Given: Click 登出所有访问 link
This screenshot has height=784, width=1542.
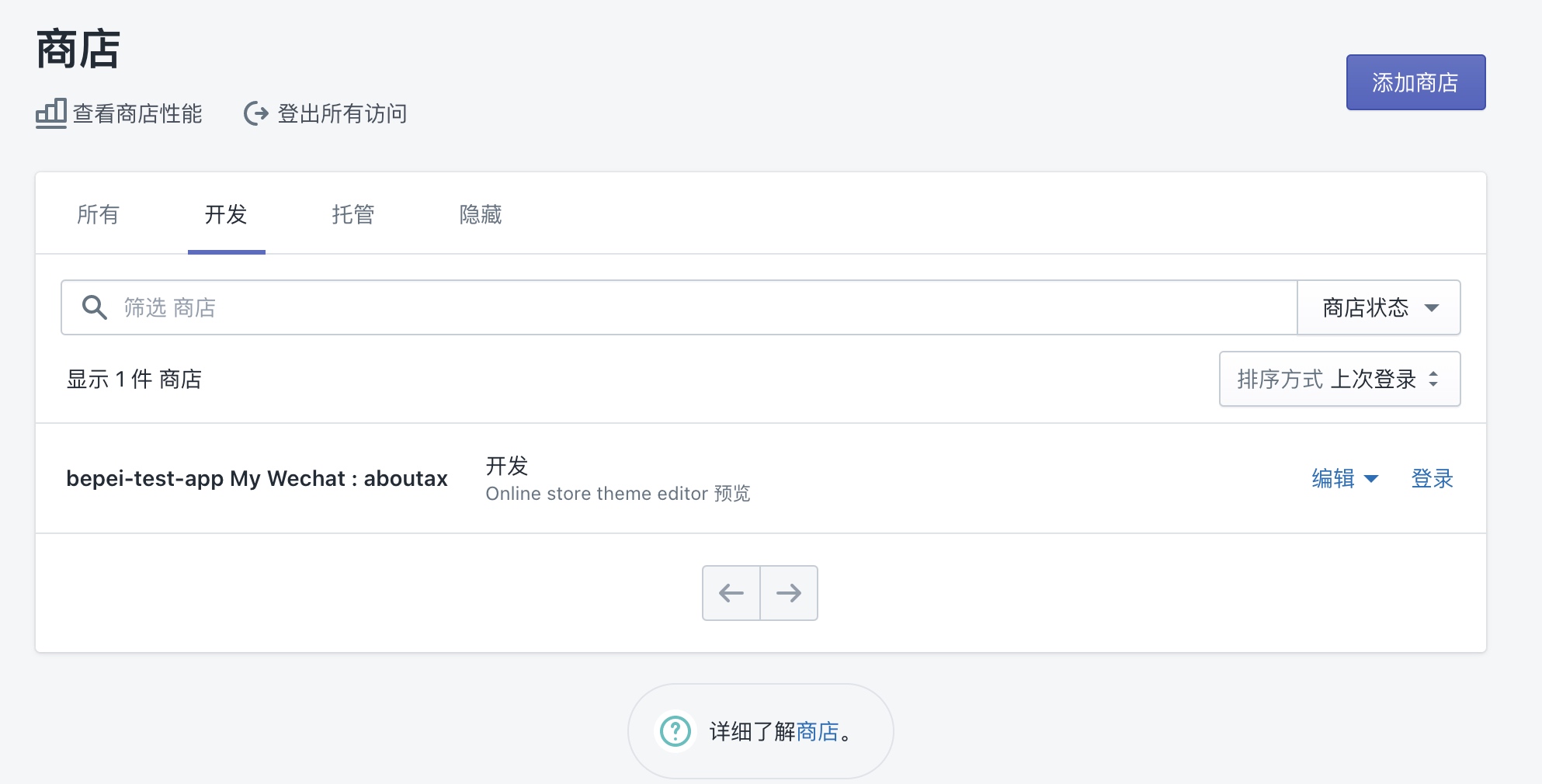Looking at the screenshot, I should (x=326, y=114).
